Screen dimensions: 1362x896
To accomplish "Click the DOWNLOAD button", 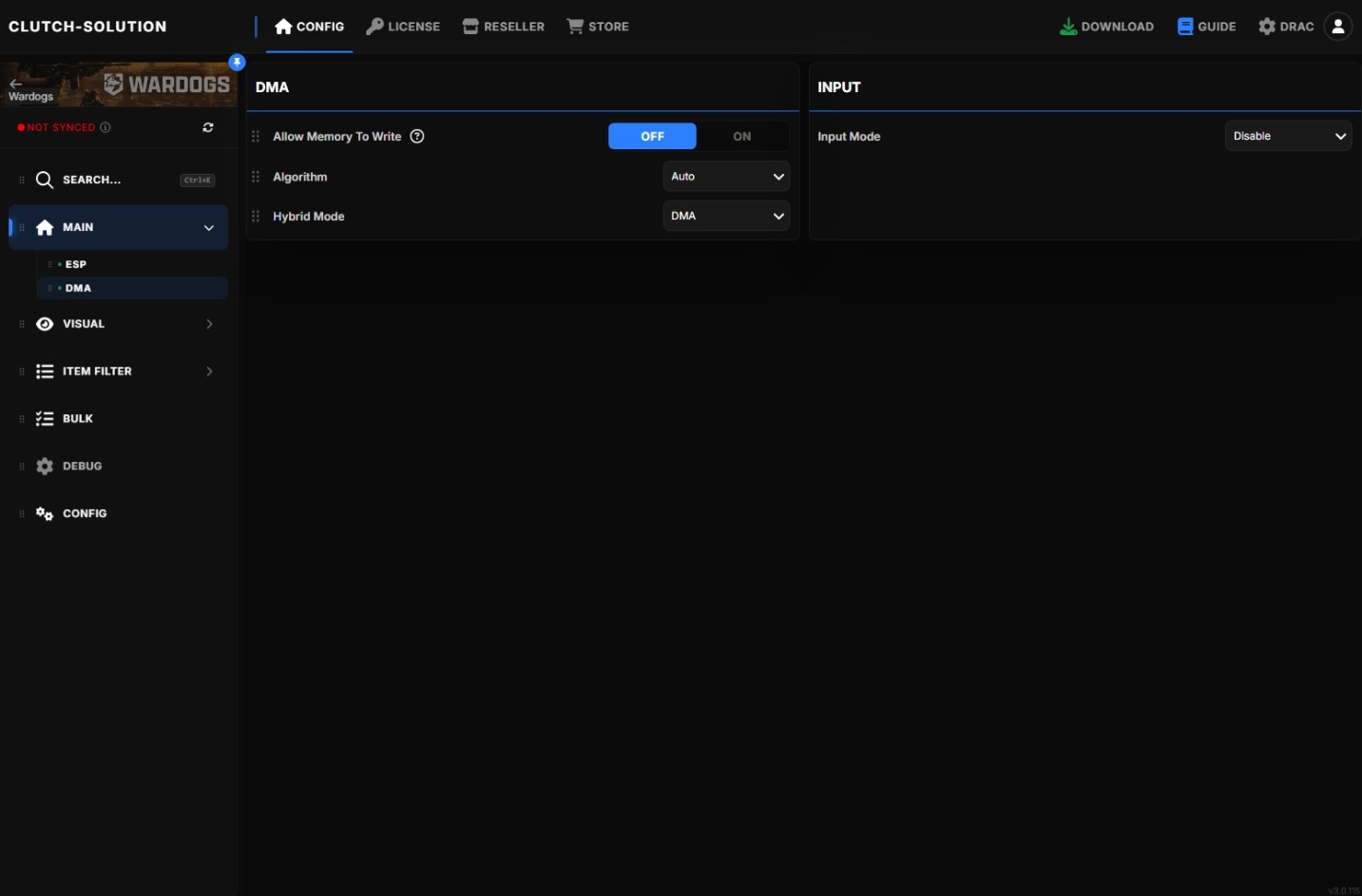I will click(x=1107, y=27).
